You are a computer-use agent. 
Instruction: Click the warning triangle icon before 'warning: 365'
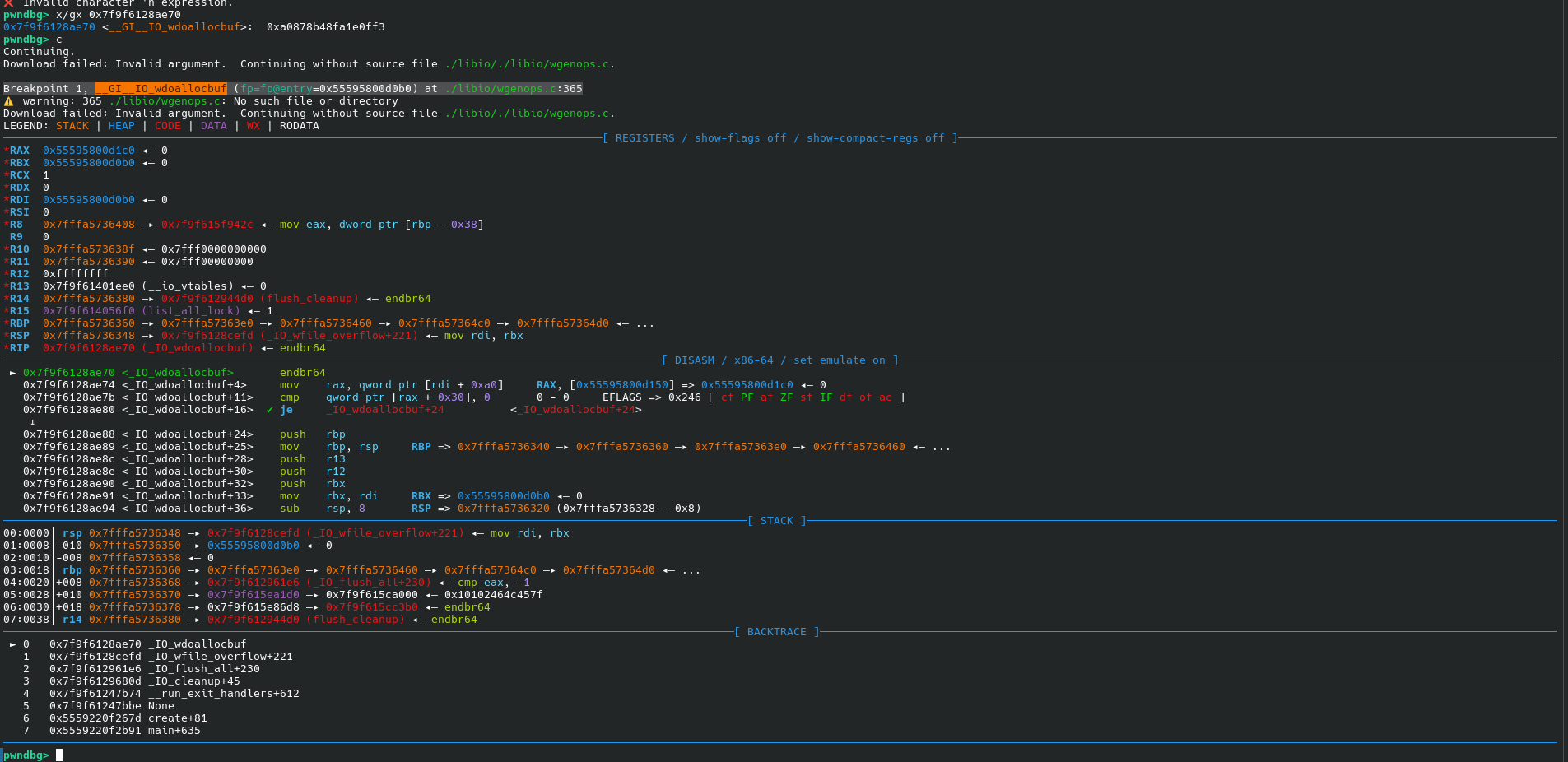pyautogui.click(x=9, y=101)
